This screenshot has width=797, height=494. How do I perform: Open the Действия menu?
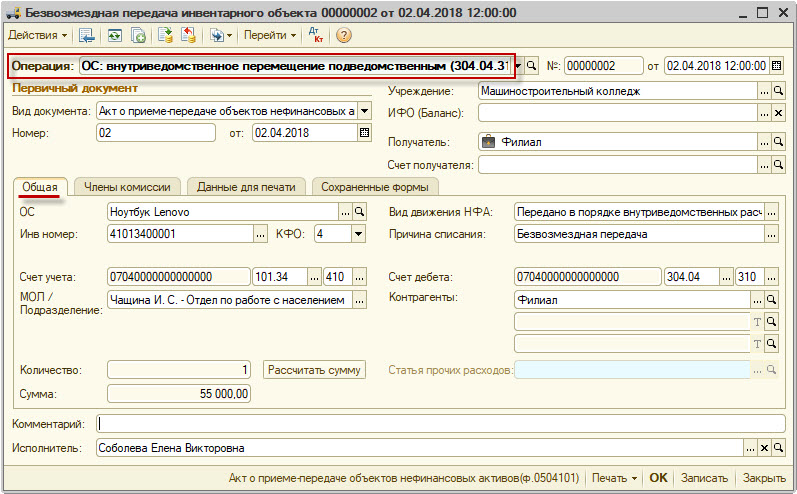click(x=38, y=35)
